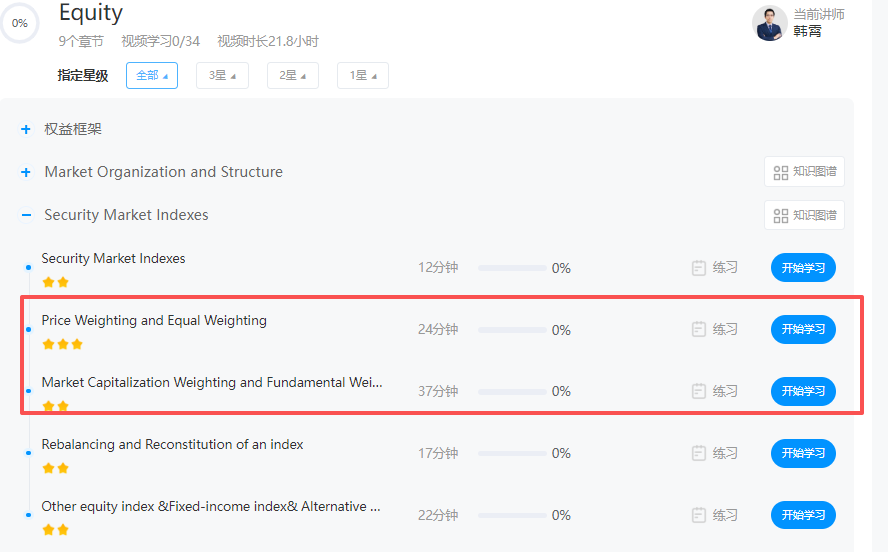
Task: Open 练习 for Rebalancing and Reconstitution lesson
Action: pyautogui.click(x=714, y=454)
